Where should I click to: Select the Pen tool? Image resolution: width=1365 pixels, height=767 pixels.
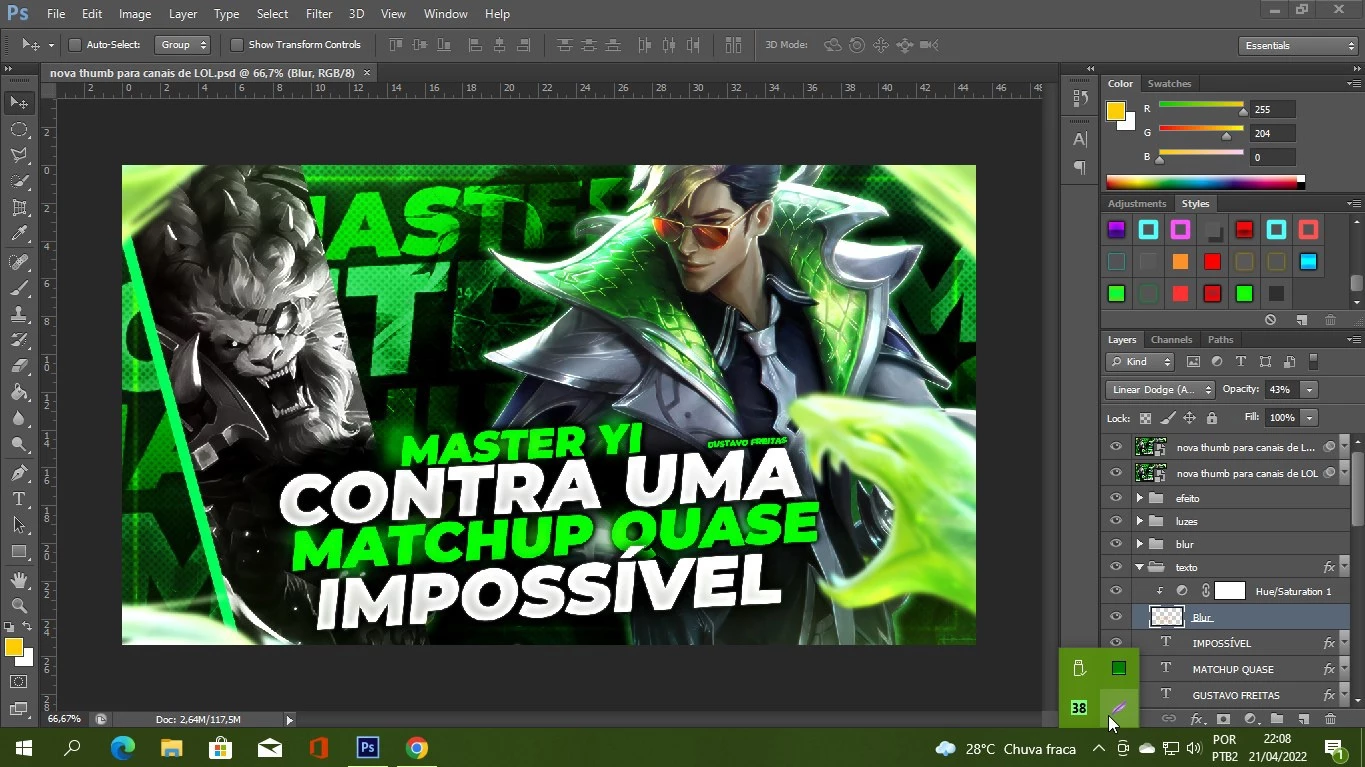(19, 473)
